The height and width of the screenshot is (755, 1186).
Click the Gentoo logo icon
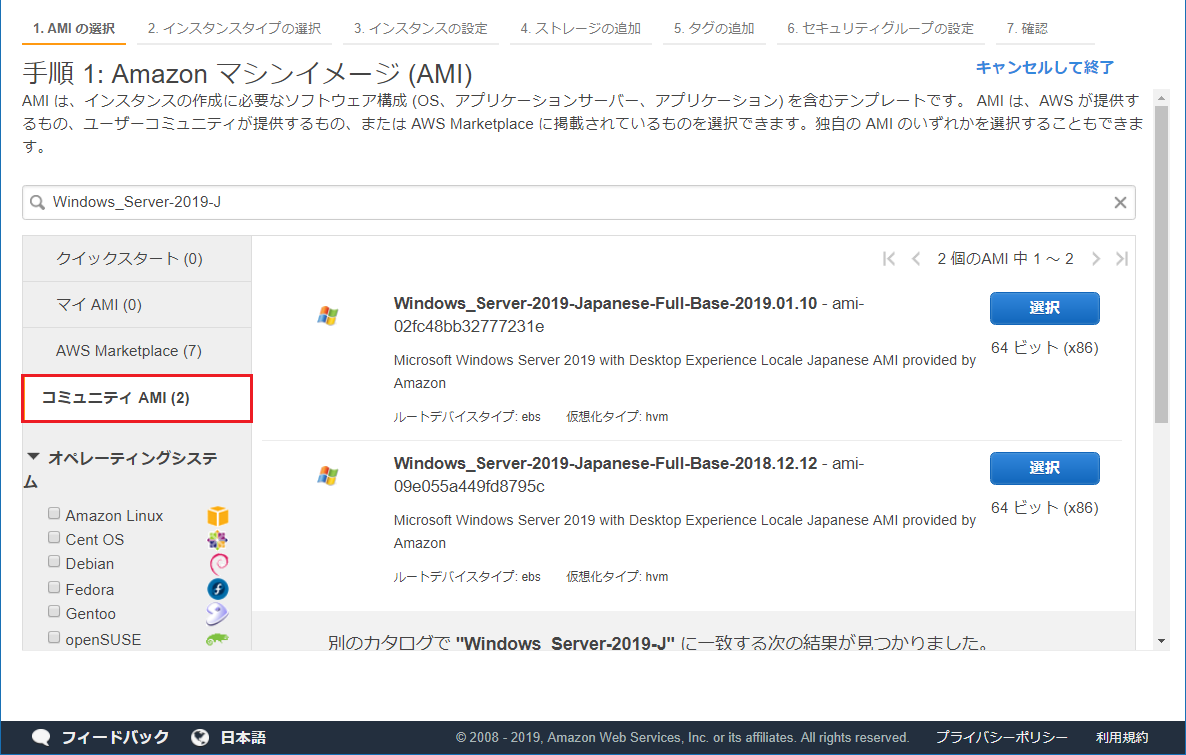coord(217,613)
